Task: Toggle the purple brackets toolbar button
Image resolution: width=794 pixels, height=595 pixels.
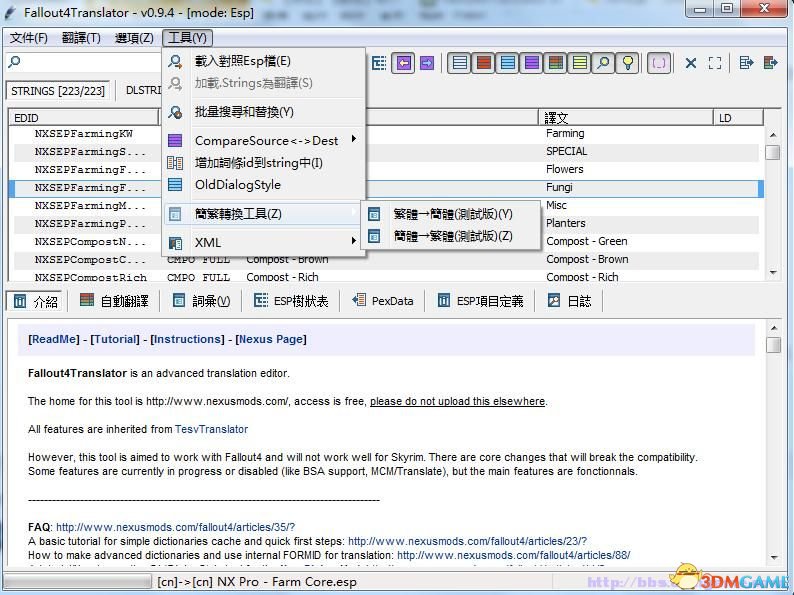Action: [x=659, y=63]
